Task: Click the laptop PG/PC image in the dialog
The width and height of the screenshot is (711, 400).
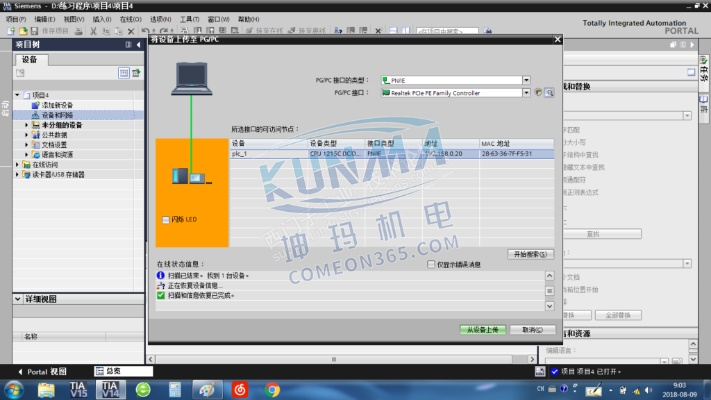Action: pyautogui.click(x=192, y=78)
